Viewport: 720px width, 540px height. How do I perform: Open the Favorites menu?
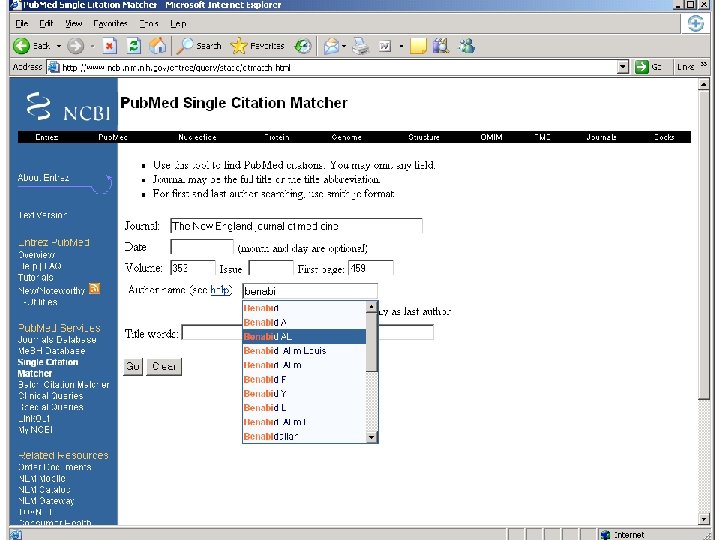click(x=110, y=24)
